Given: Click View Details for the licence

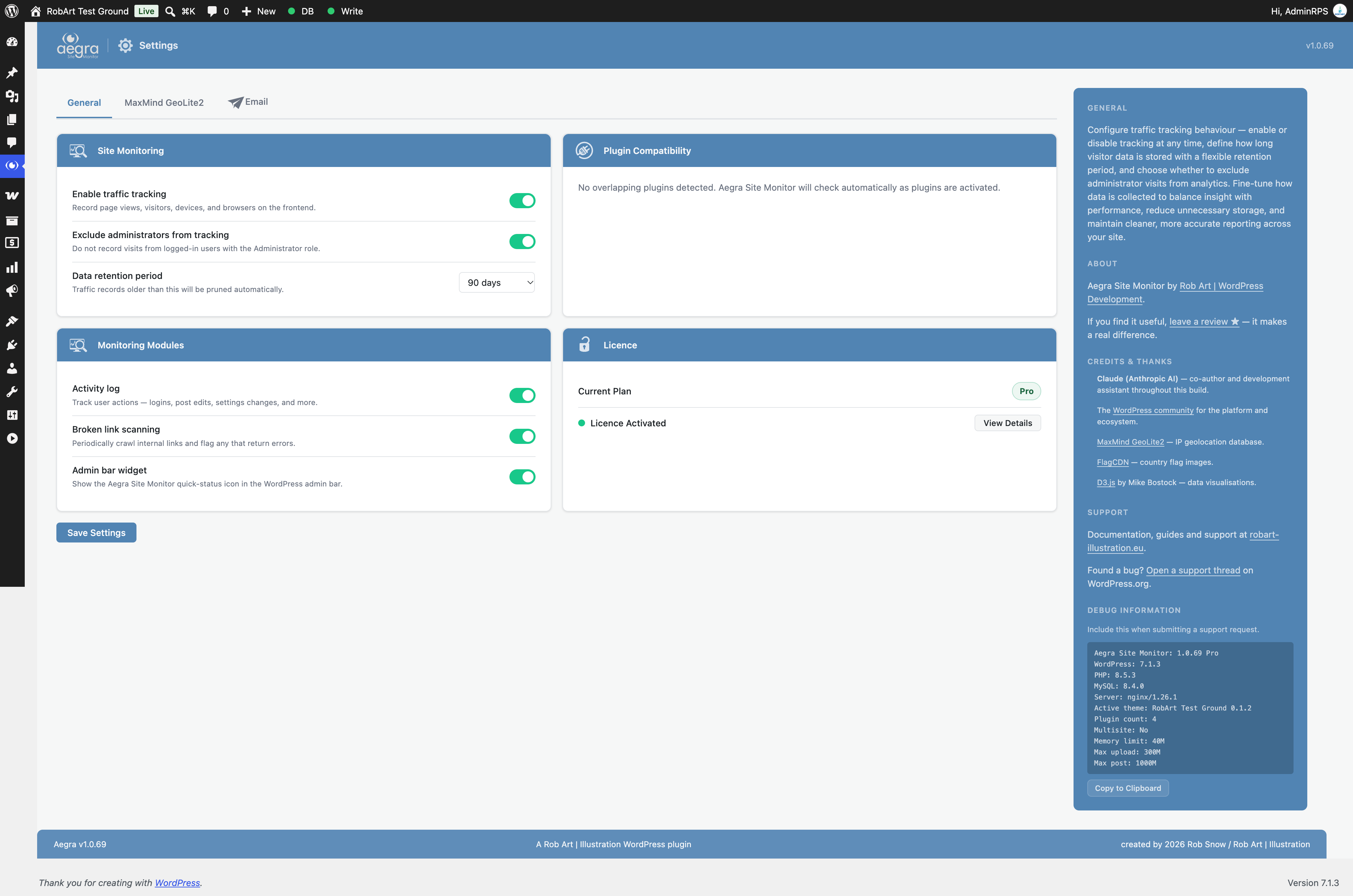Looking at the screenshot, I should tap(1007, 423).
